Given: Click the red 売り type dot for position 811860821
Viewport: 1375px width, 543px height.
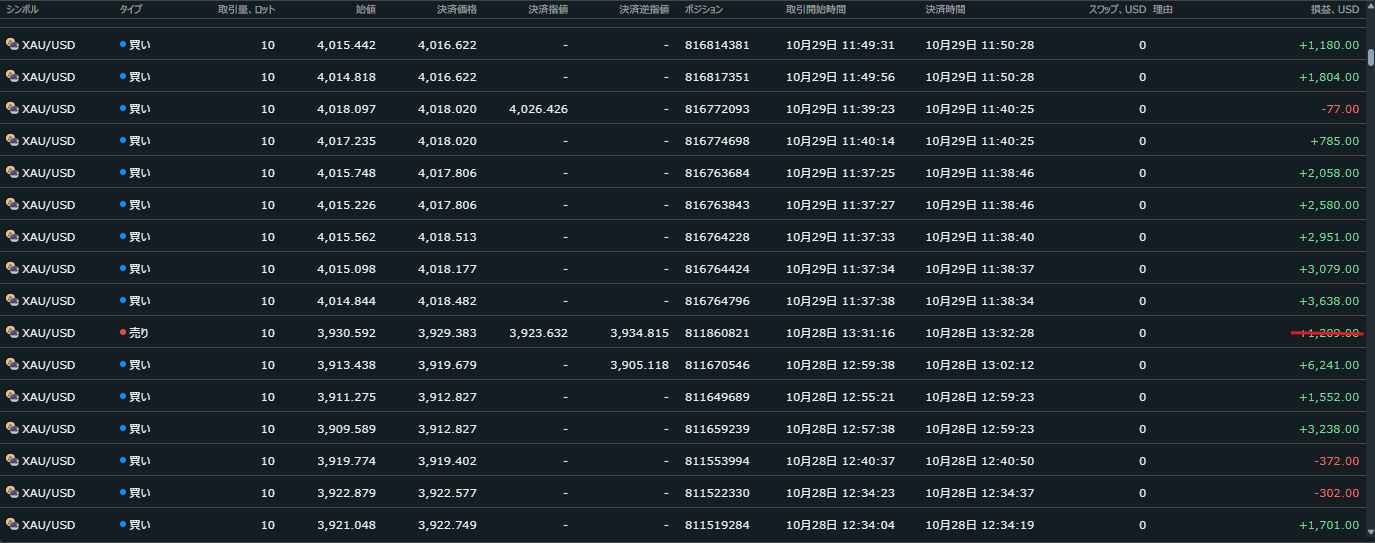Looking at the screenshot, I should [123, 333].
